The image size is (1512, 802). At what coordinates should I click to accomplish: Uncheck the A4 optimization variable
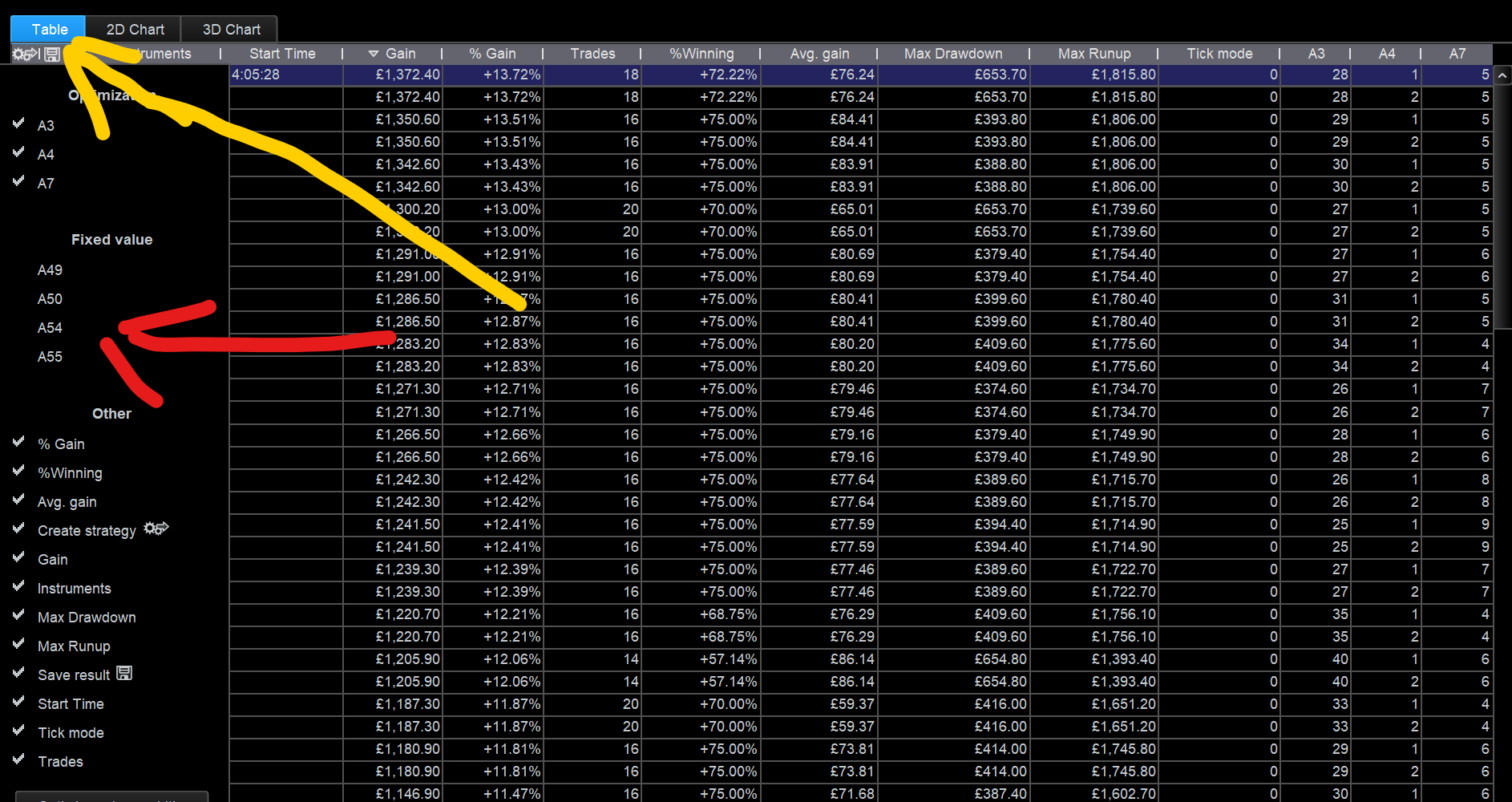tap(18, 152)
